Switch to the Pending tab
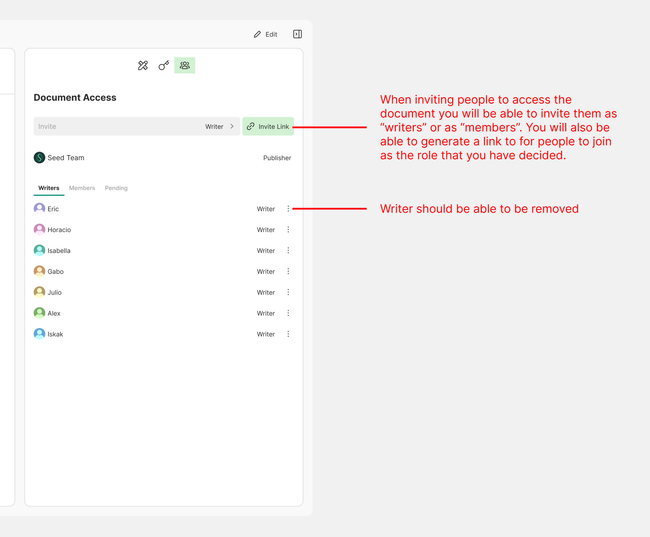This screenshot has height=537, width=650. pos(116,188)
